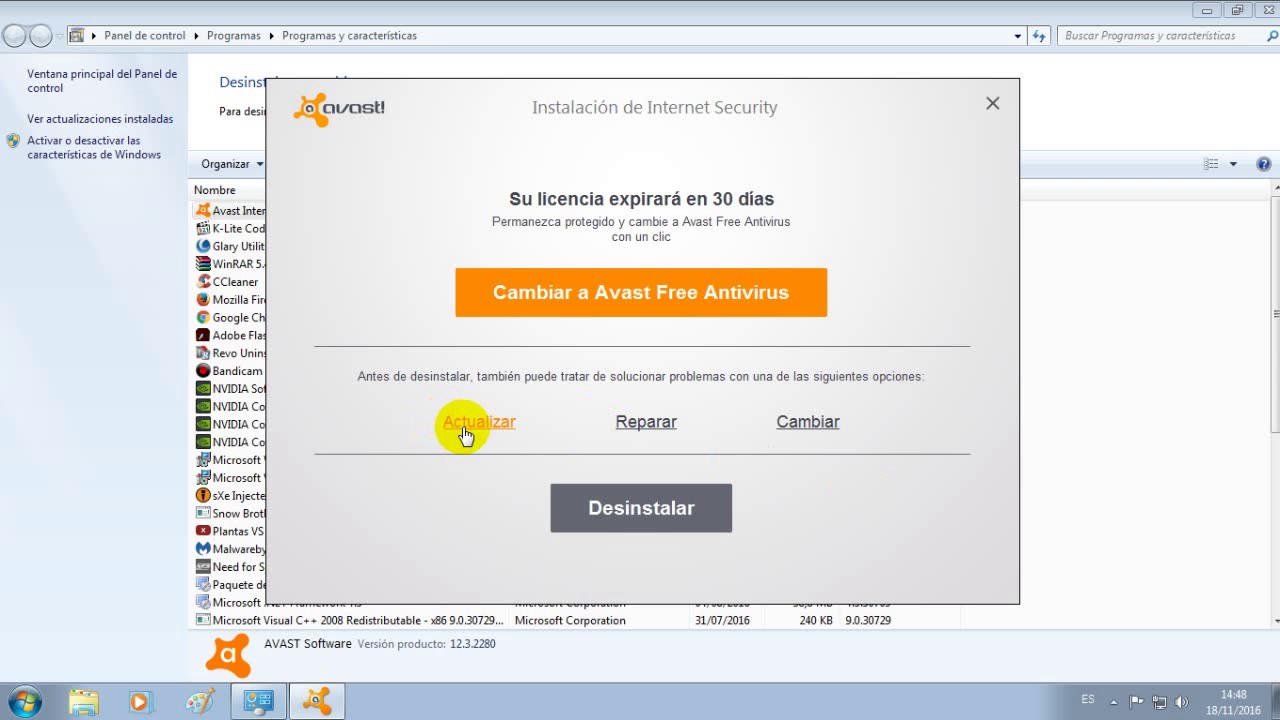Image resolution: width=1280 pixels, height=720 pixels.
Task: Click the 240 KB size cell
Action: point(815,620)
